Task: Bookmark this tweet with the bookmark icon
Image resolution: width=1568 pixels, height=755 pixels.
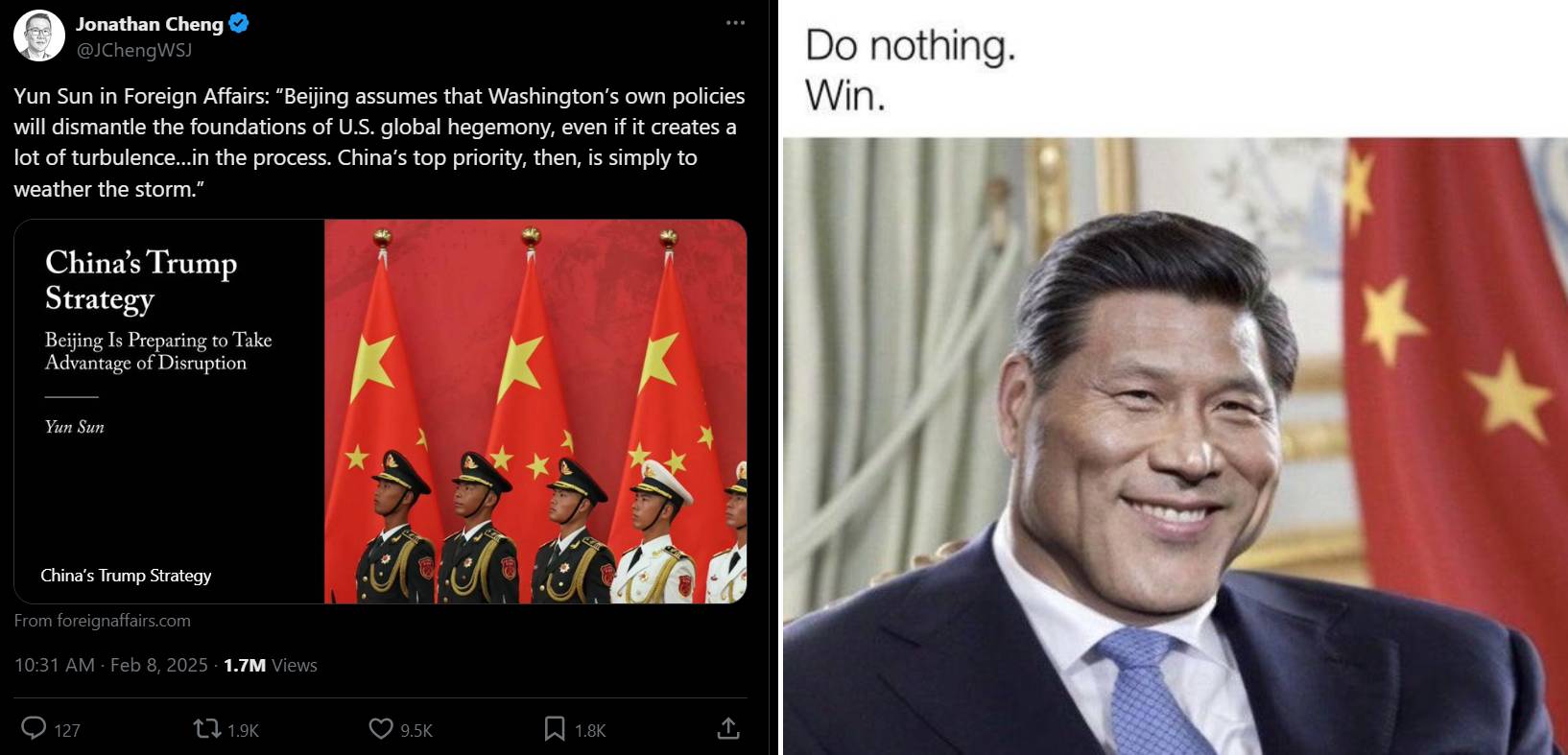Action: click(x=555, y=729)
